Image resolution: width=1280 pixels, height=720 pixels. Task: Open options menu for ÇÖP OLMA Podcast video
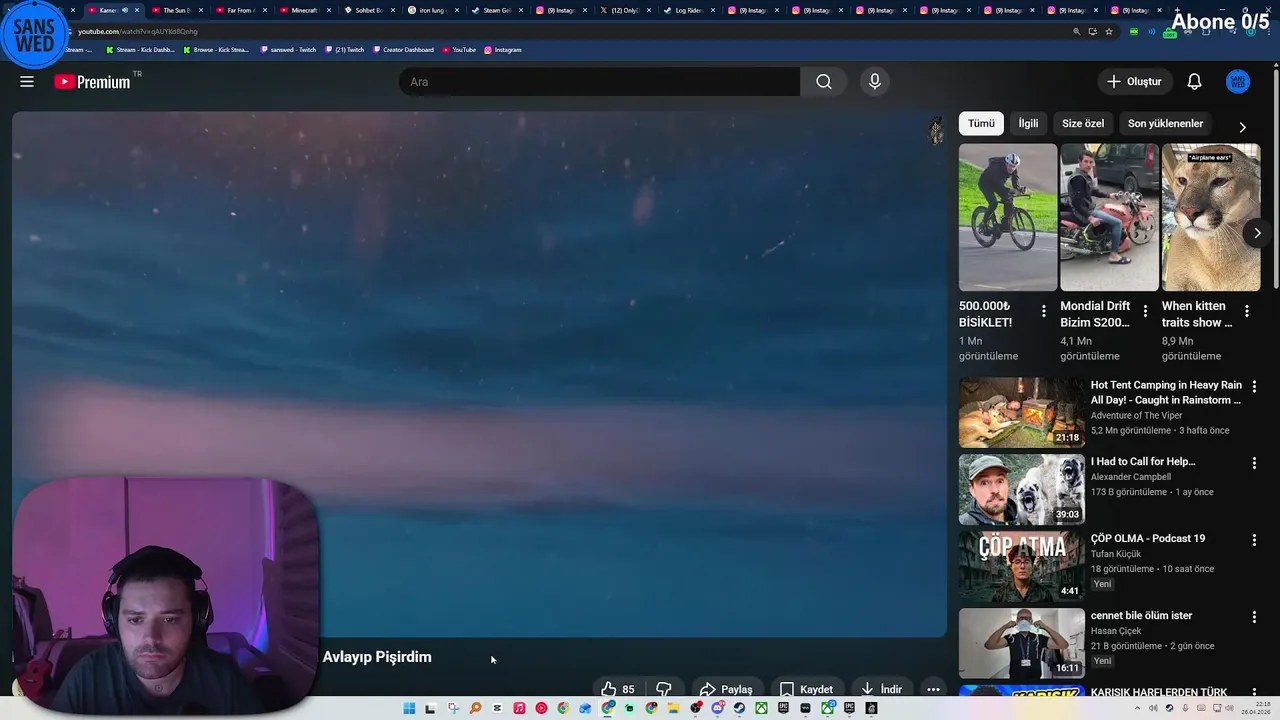coord(1254,540)
